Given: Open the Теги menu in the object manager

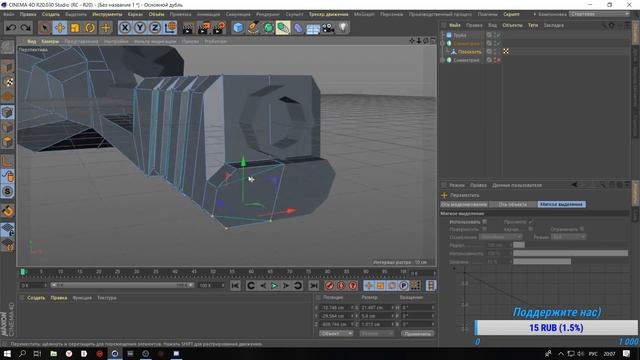Looking at the screenshot, I should point(533,25).
